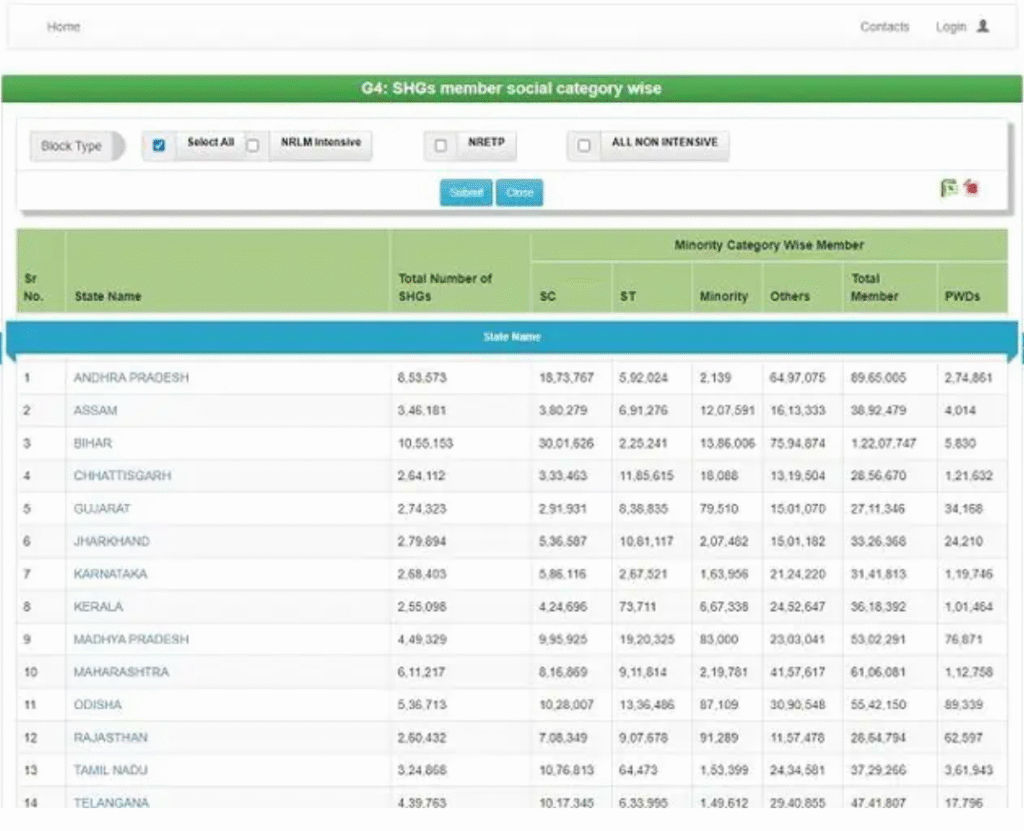The height and width of the screenshot is (831, 1024).
Task: Select Odisha total member 55,42,150
Action: coord(878,704)
